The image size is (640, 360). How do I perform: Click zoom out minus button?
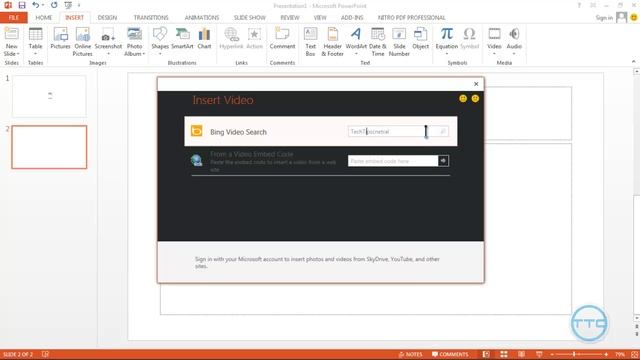552,354
